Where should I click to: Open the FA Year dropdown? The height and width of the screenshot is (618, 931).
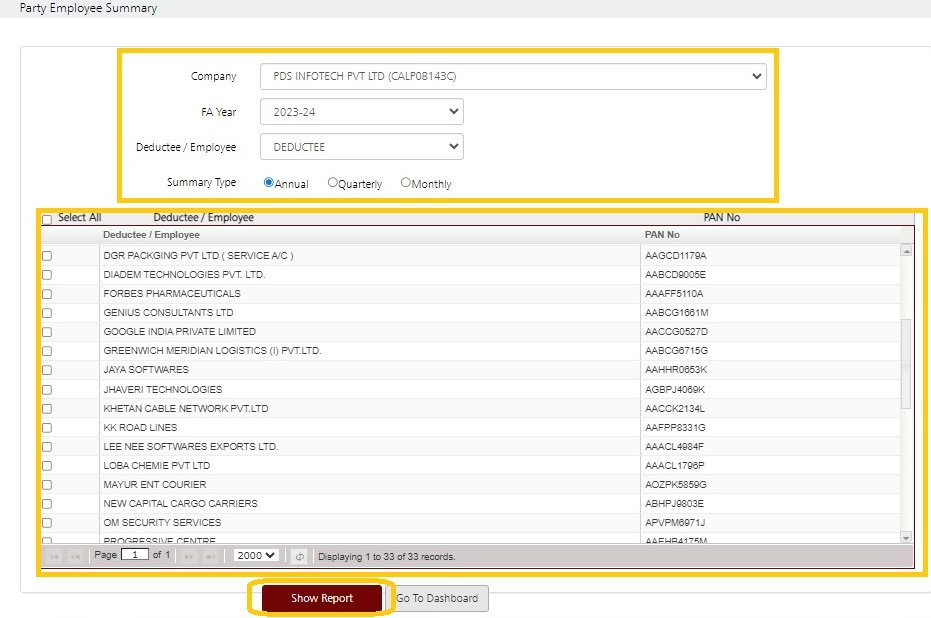click(x=360, y=111)
